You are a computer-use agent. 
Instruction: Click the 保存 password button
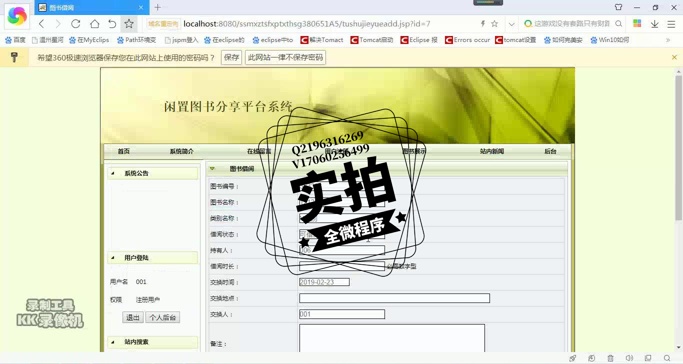coord(231,57)
